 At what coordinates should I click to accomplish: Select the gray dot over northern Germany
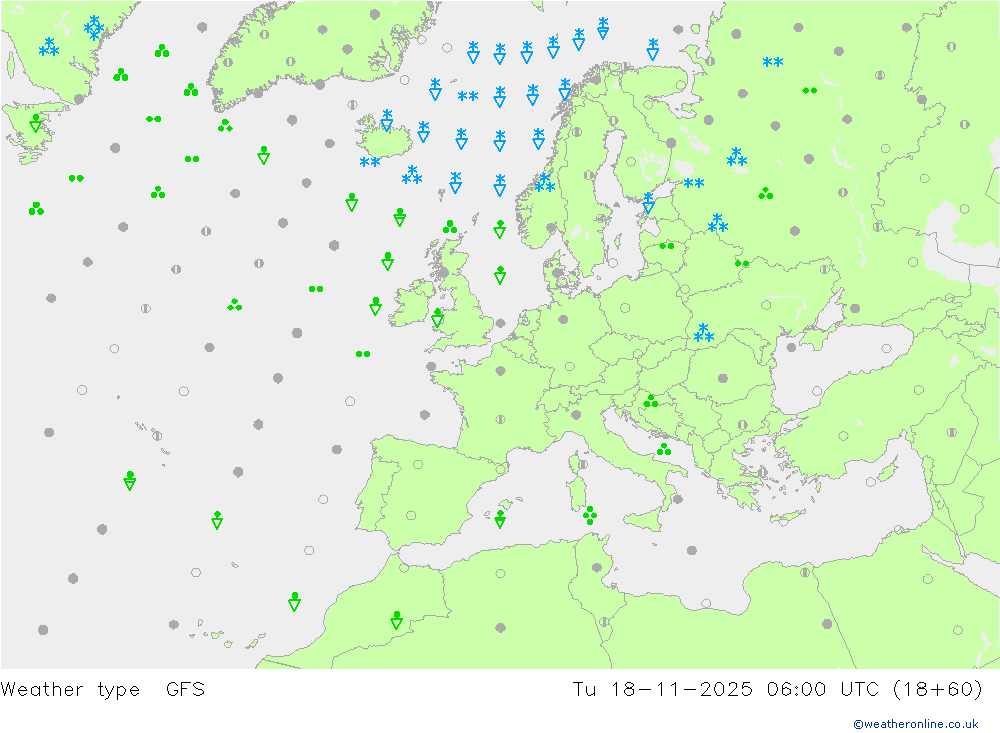(563, 320)
